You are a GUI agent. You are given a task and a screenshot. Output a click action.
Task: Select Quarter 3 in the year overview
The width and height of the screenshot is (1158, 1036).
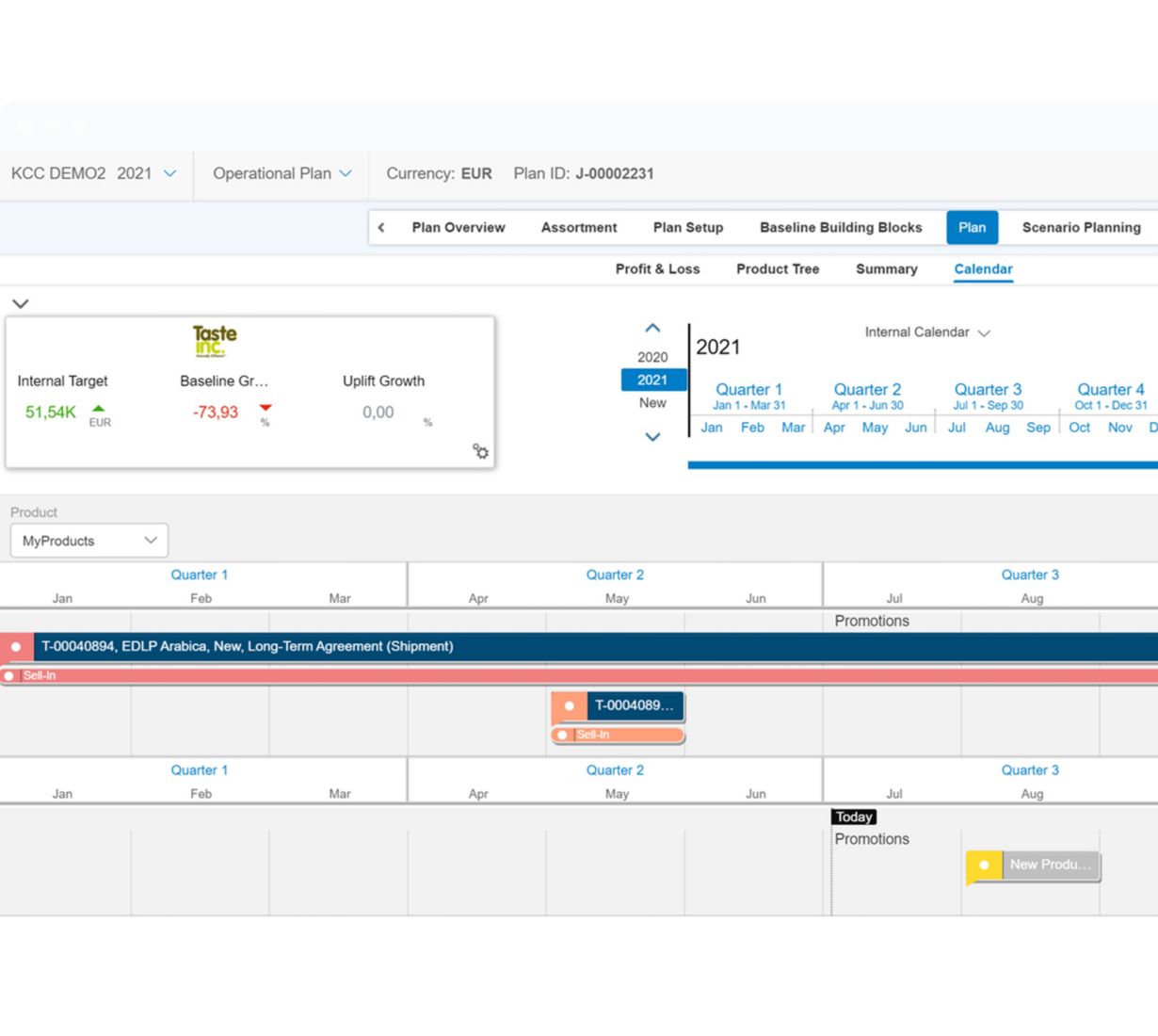click(988, 390)
